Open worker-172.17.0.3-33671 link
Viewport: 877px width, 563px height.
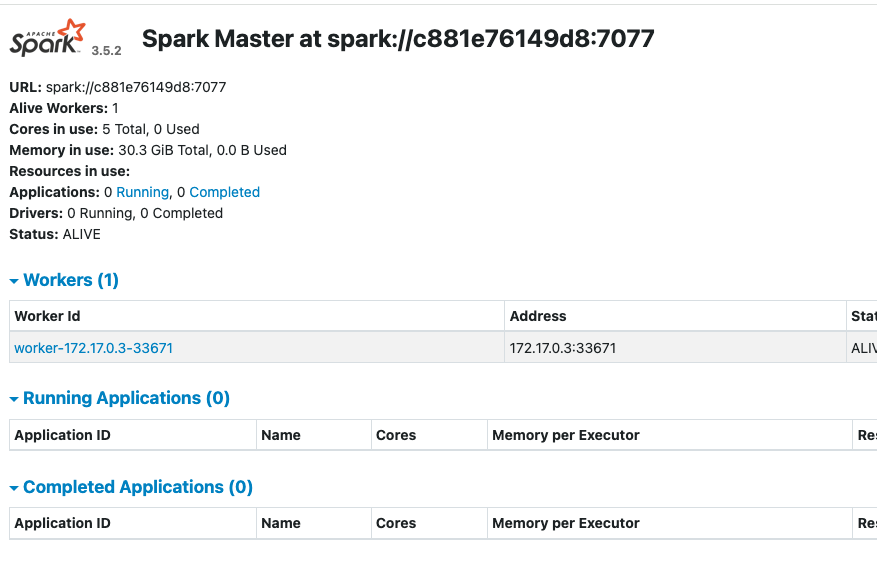click(93, 348)
